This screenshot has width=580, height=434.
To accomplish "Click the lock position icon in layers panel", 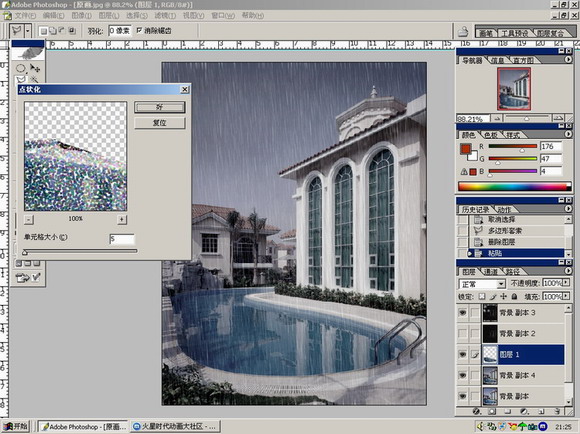I will 503,296.
